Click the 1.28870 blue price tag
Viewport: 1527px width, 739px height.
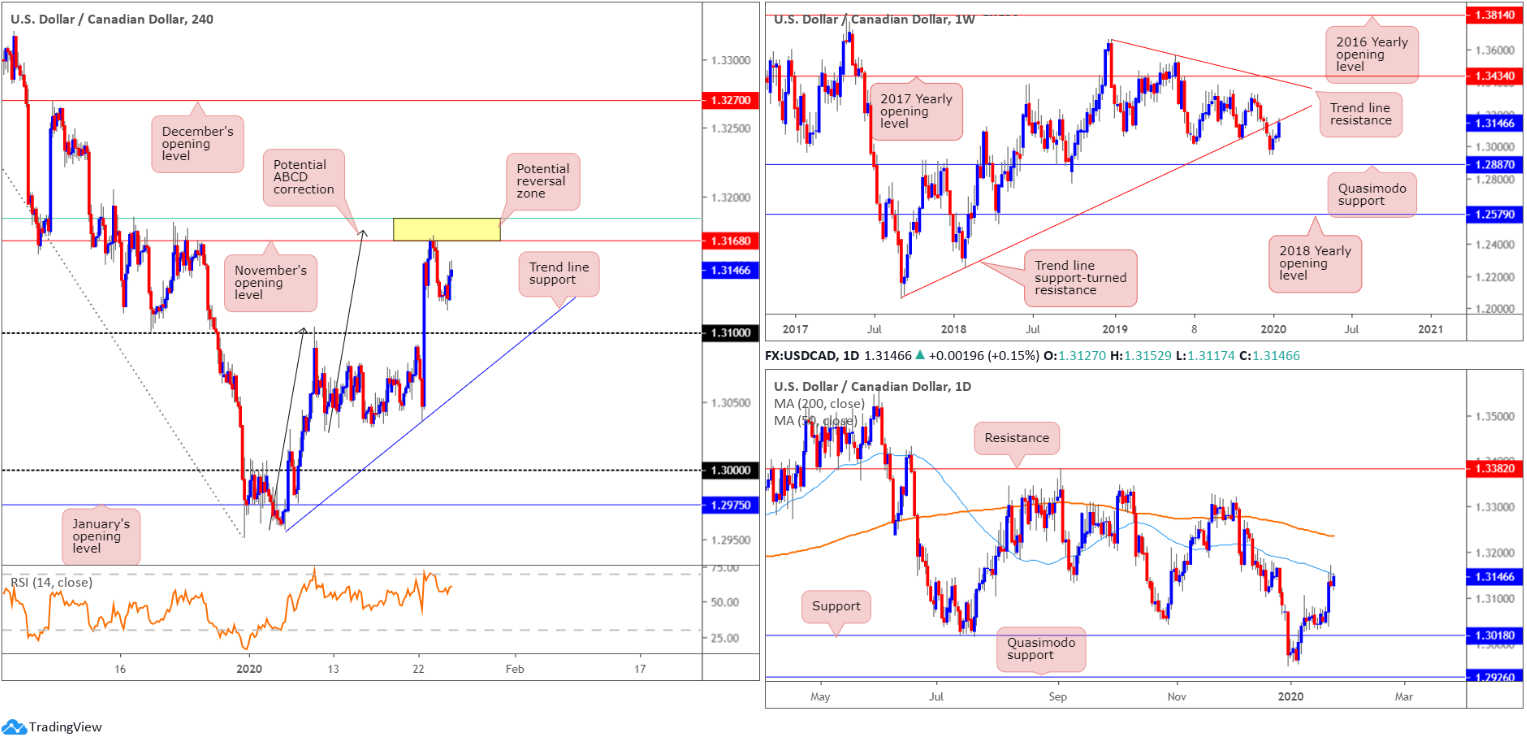(x=1495, y=164)
